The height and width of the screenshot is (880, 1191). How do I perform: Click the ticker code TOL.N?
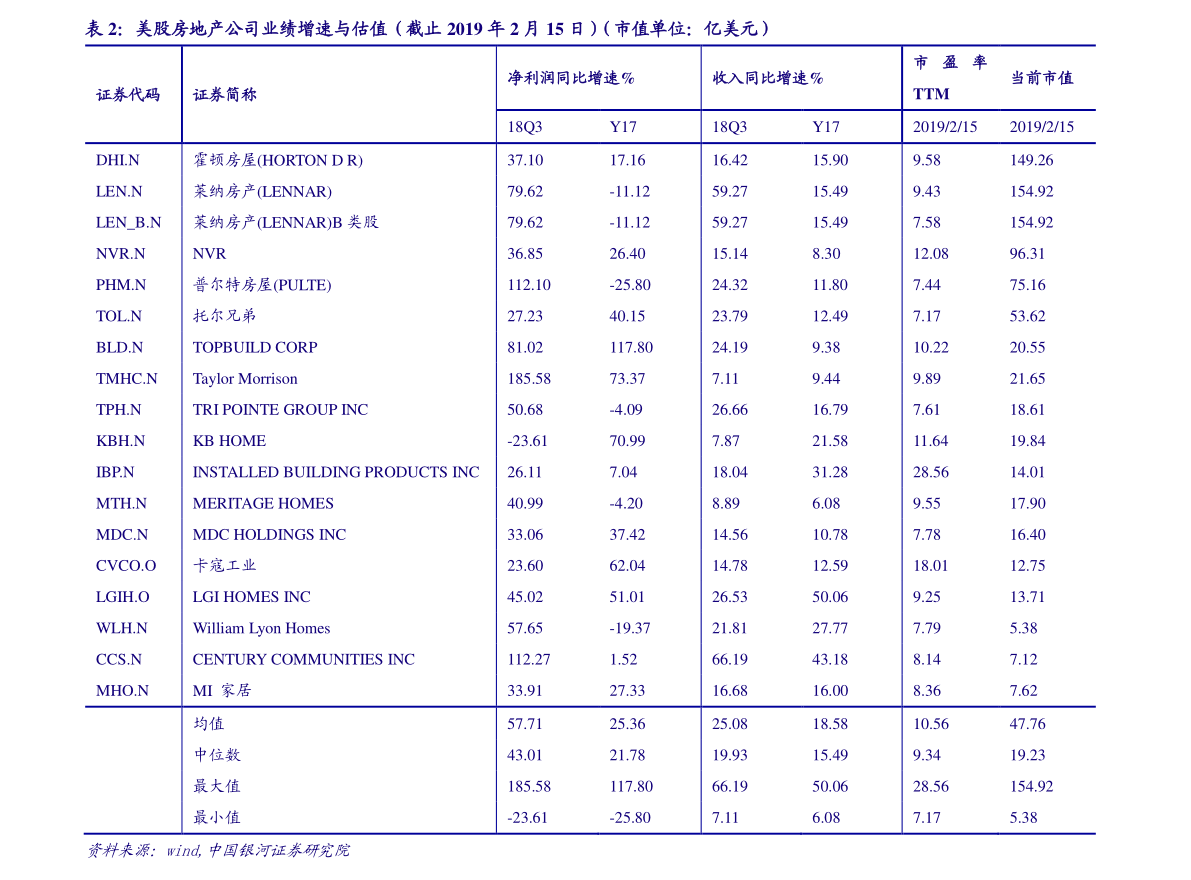[118, 316]
